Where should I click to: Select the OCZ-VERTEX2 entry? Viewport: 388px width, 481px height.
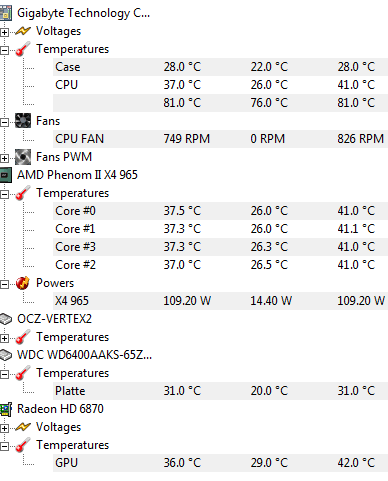click(x=54, y=319)
